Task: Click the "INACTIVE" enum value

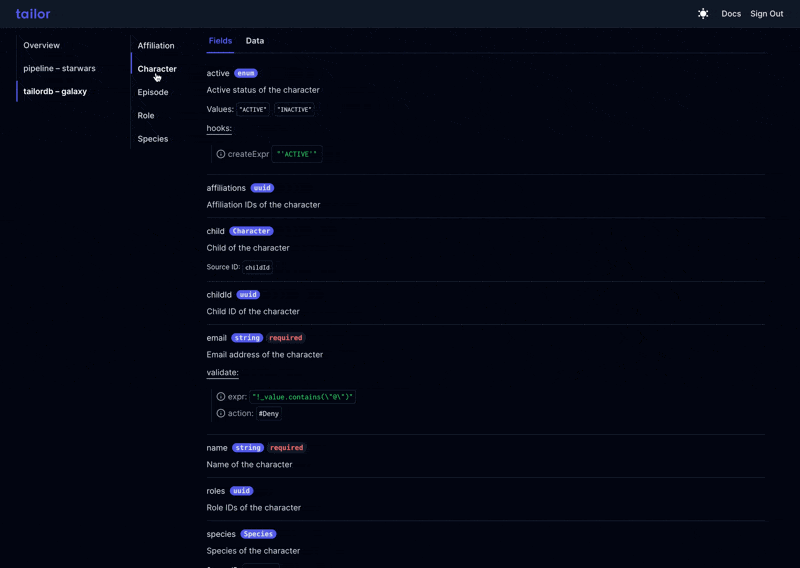Action: click(294, 109)
